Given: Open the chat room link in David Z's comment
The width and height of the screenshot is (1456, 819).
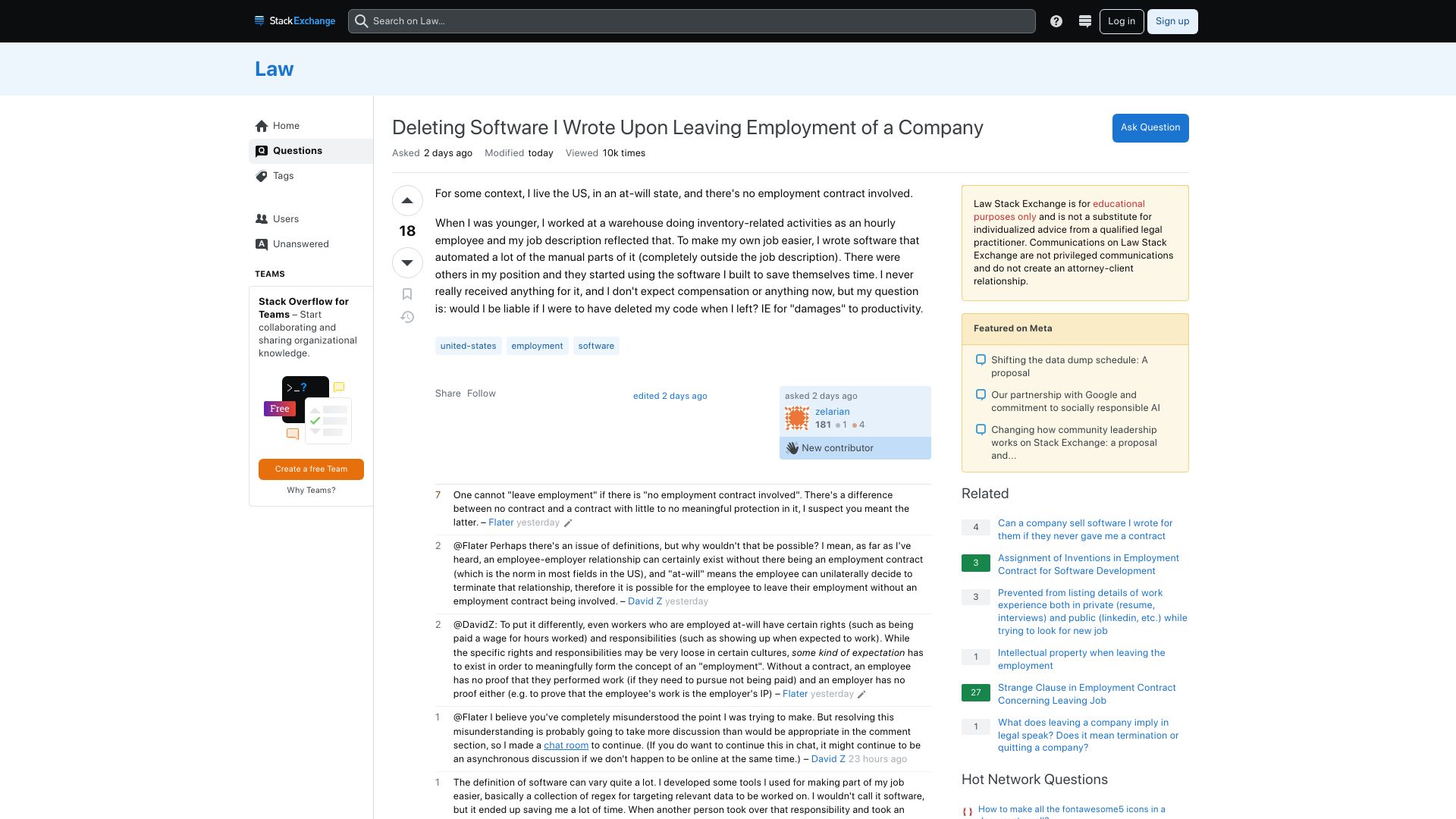Looking at the screenshot, I should coord(566,745).
